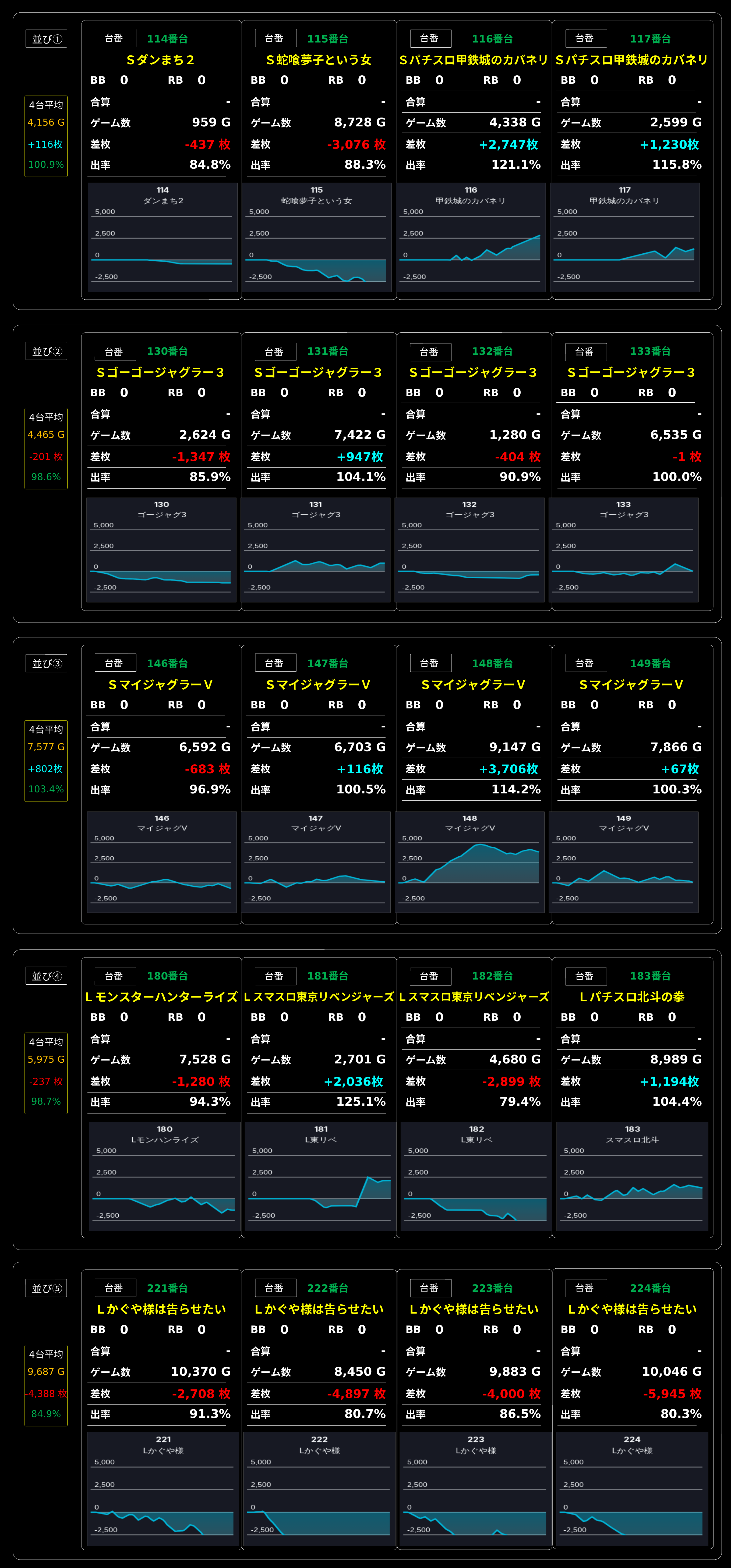Click the 並び④ group label

point(46,976)
